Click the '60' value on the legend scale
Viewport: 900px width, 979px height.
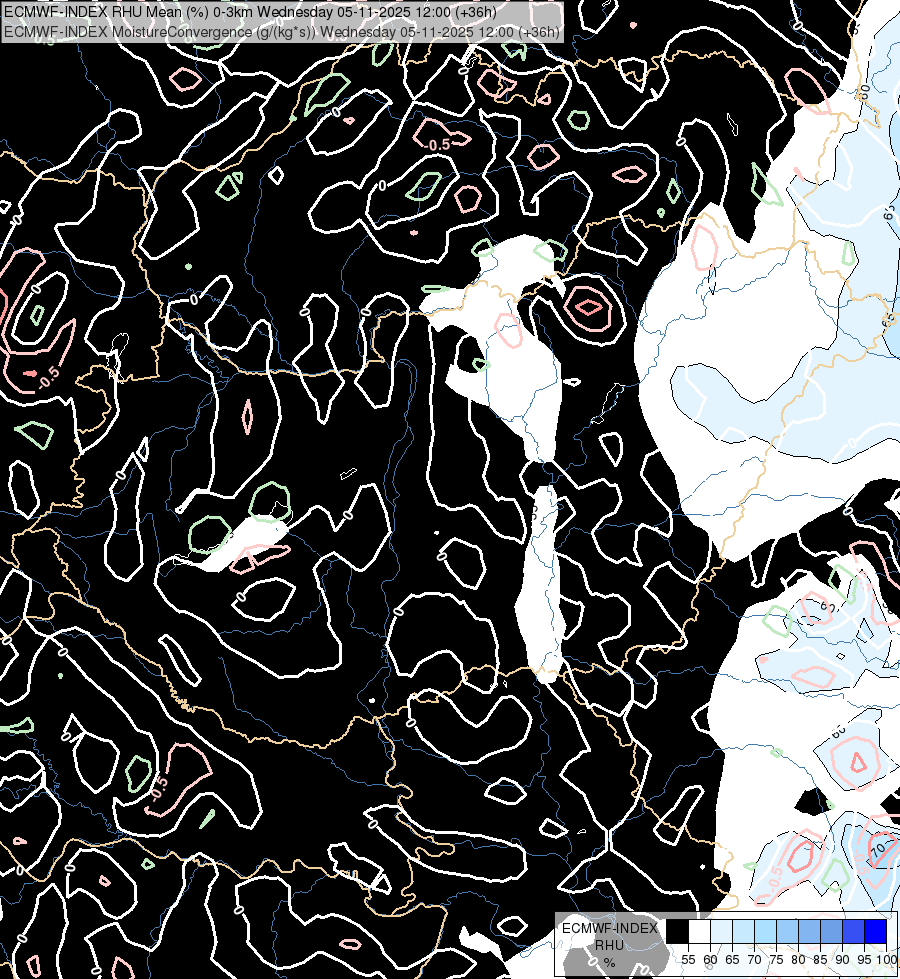[x=710, y=960]
